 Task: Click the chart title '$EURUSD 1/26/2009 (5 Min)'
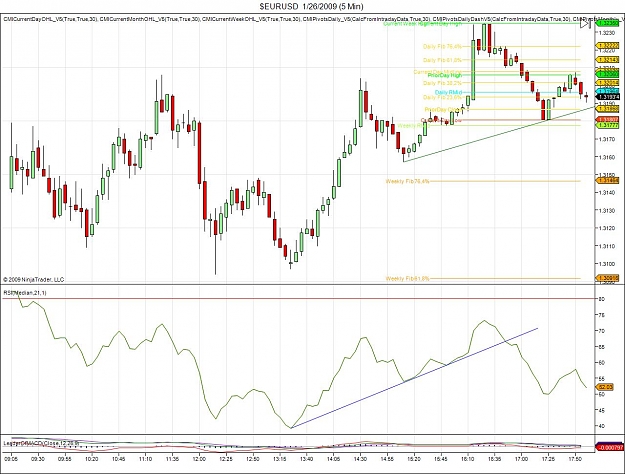[x=311, y=6]
